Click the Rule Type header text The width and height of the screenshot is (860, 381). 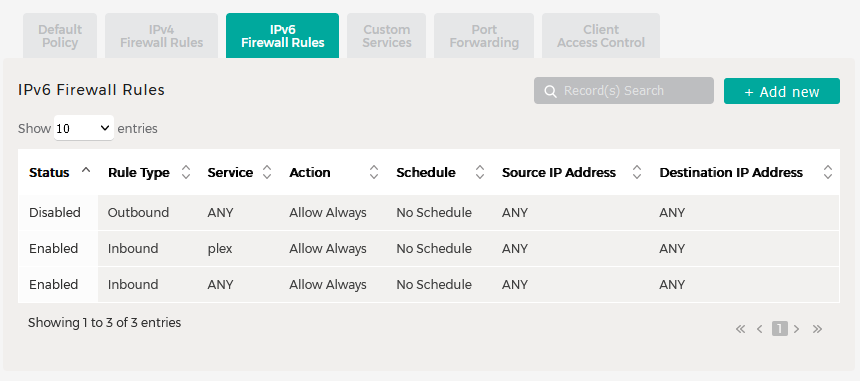pyautogui.click(x=139, y=173)
